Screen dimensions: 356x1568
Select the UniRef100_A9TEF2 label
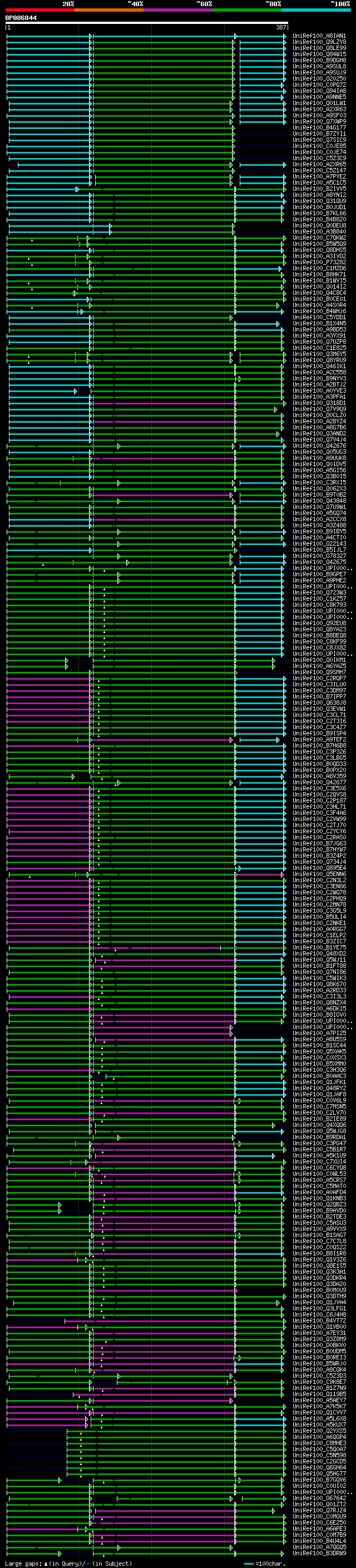point(319,740)
